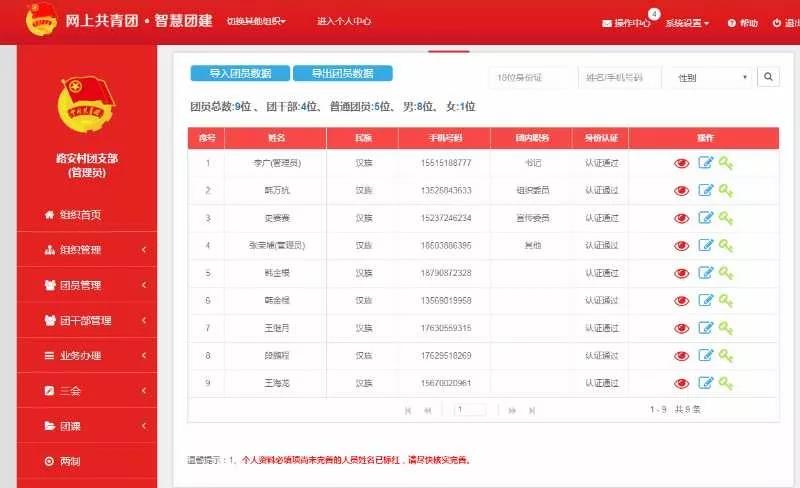800x488 pixels.
Task: Click the Youth League logo in header
Action: point(41,20)
